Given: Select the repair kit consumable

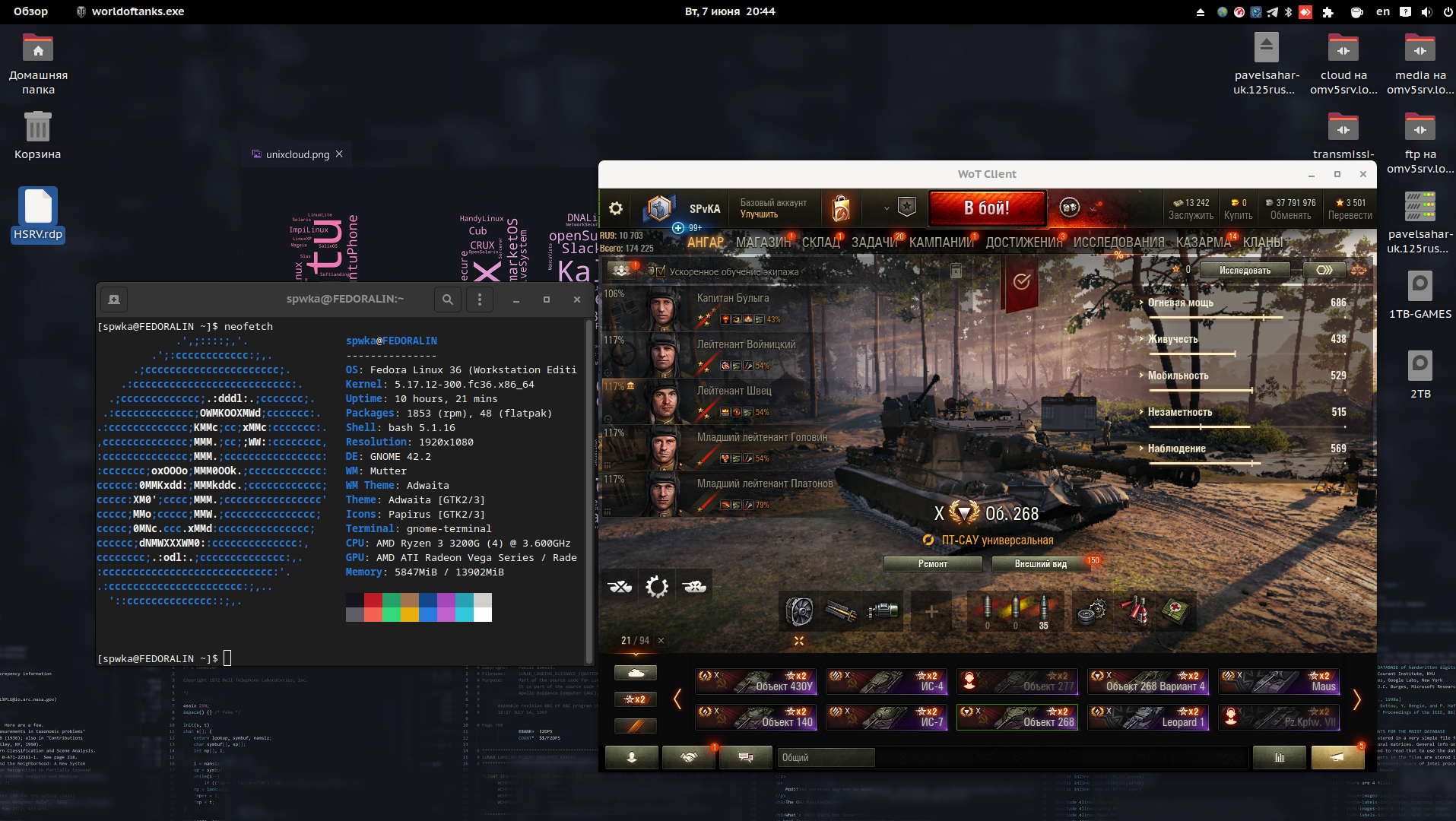Looking at the screenshot, I should click(x=1092, y=610).
